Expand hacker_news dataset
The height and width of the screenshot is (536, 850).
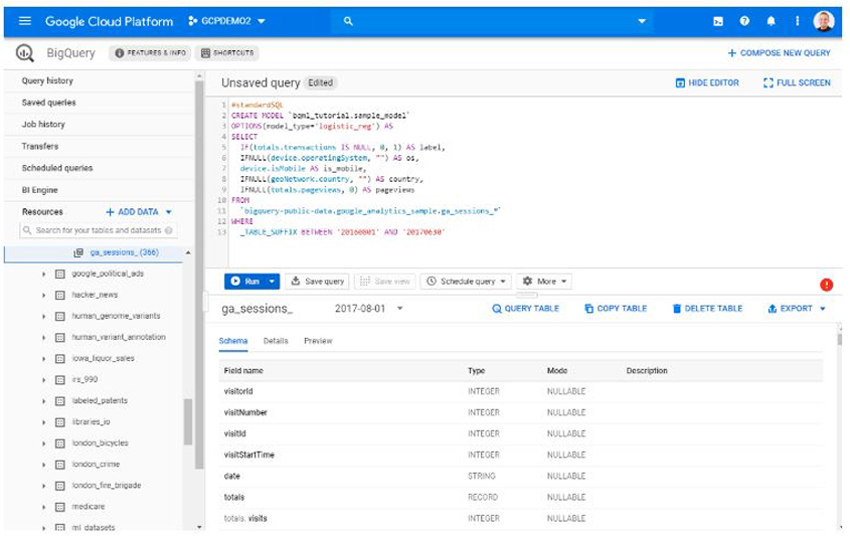click(44, 295)
